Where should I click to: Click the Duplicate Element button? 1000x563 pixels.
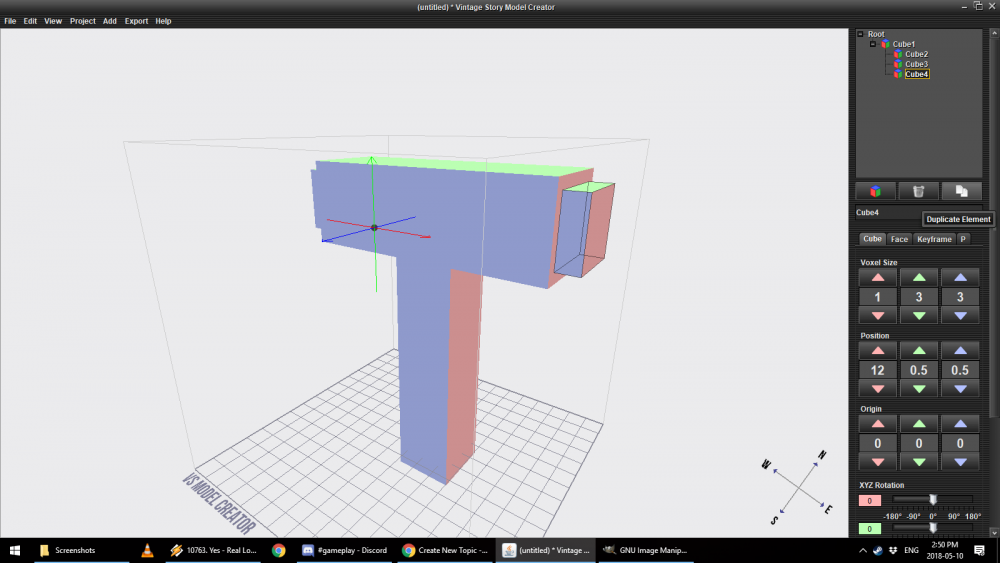pyautogui.click(x=961, y=191)
